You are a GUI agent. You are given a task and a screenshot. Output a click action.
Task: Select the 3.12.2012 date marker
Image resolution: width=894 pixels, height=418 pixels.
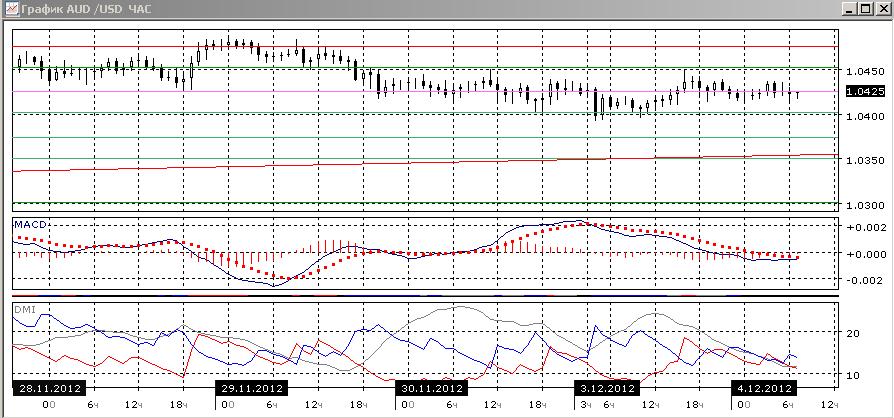click(x=607, y=388)
